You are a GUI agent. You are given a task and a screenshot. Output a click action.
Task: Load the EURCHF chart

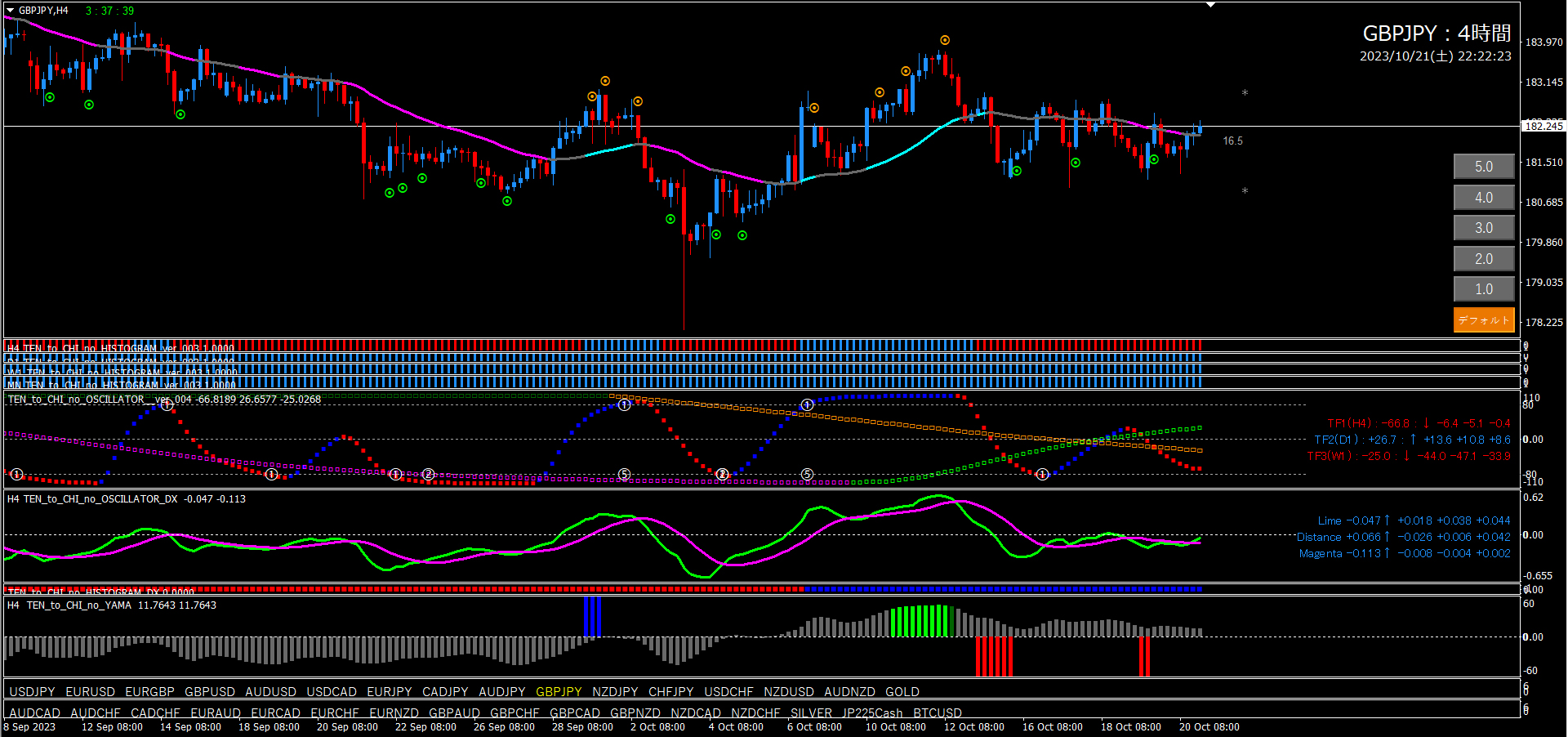pos(335,713)
